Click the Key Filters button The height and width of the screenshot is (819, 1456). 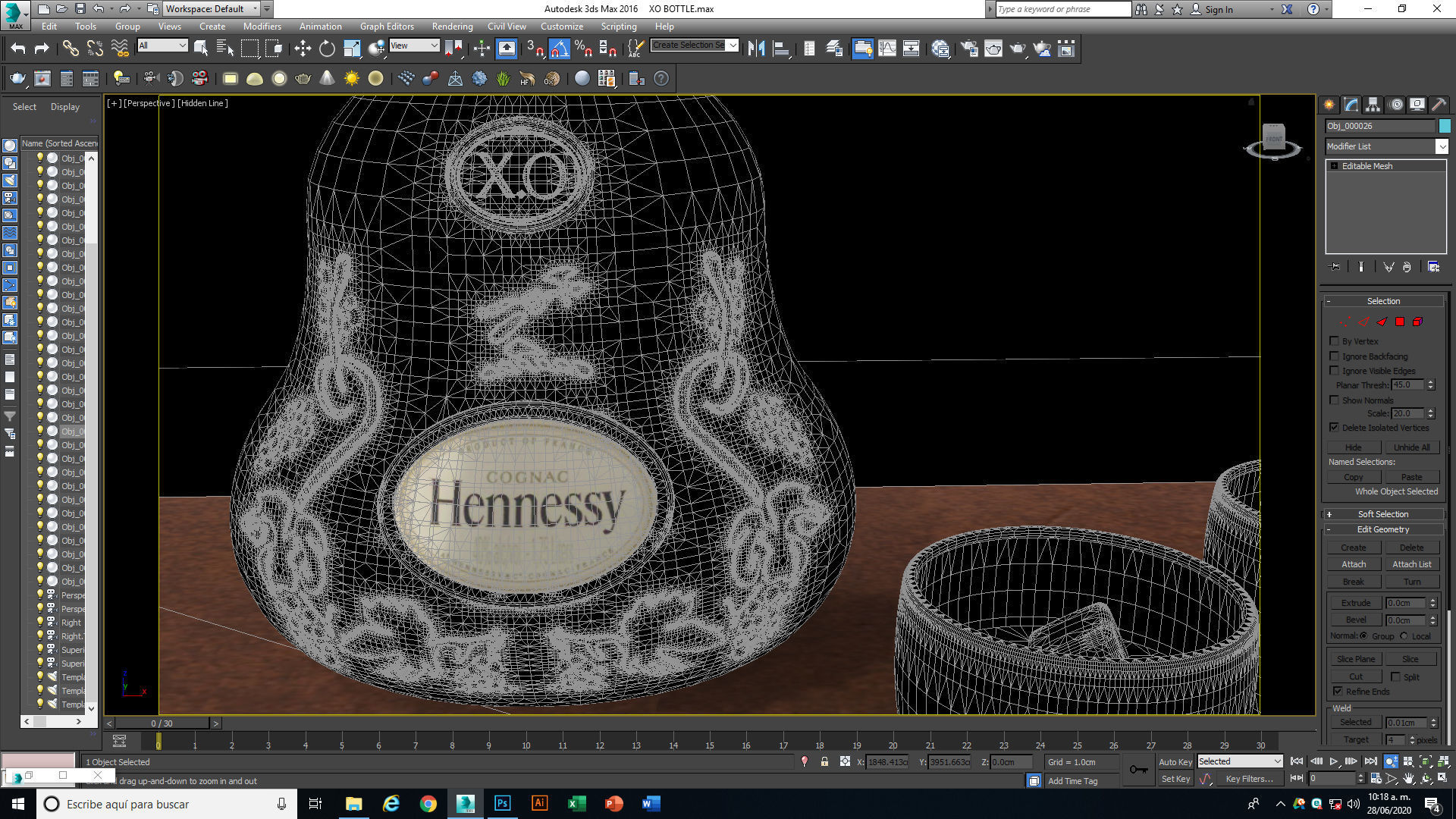coord(1249,779)
